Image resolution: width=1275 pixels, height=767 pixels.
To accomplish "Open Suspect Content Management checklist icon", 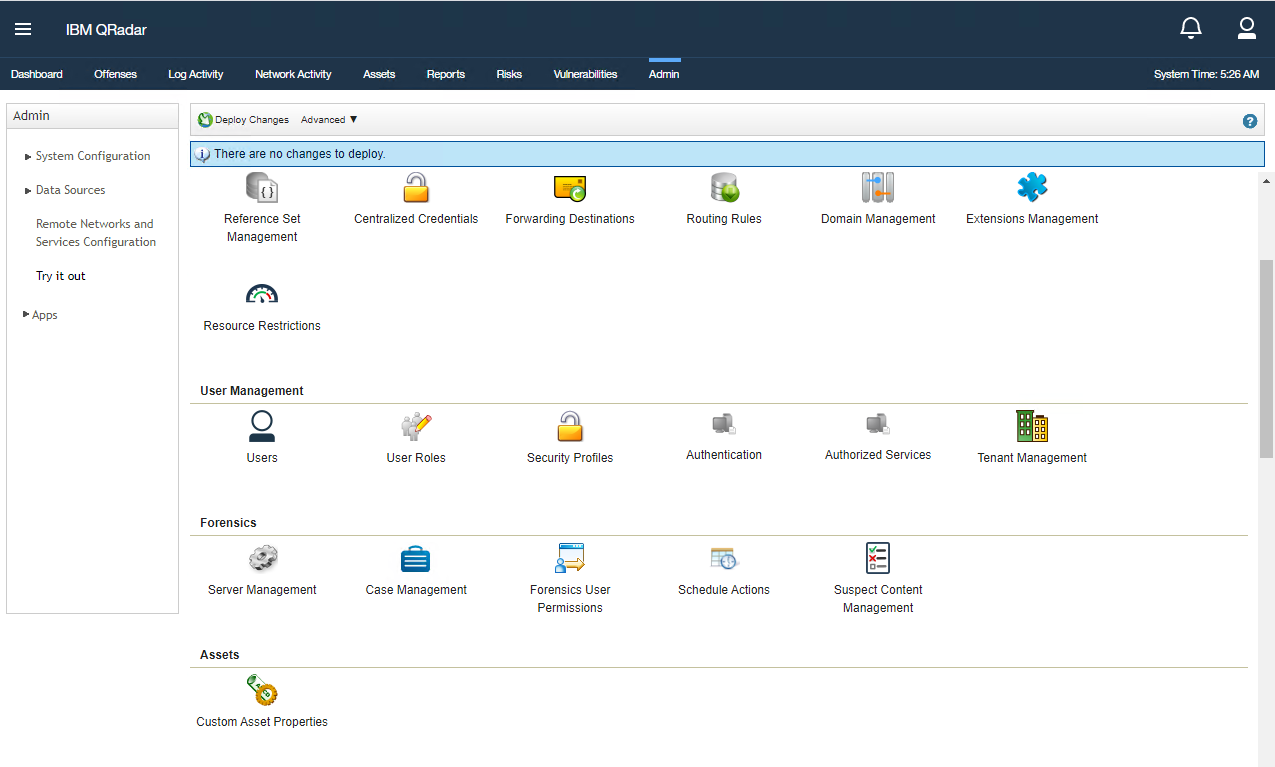I will pyautogui.click(x=878, y=558).
